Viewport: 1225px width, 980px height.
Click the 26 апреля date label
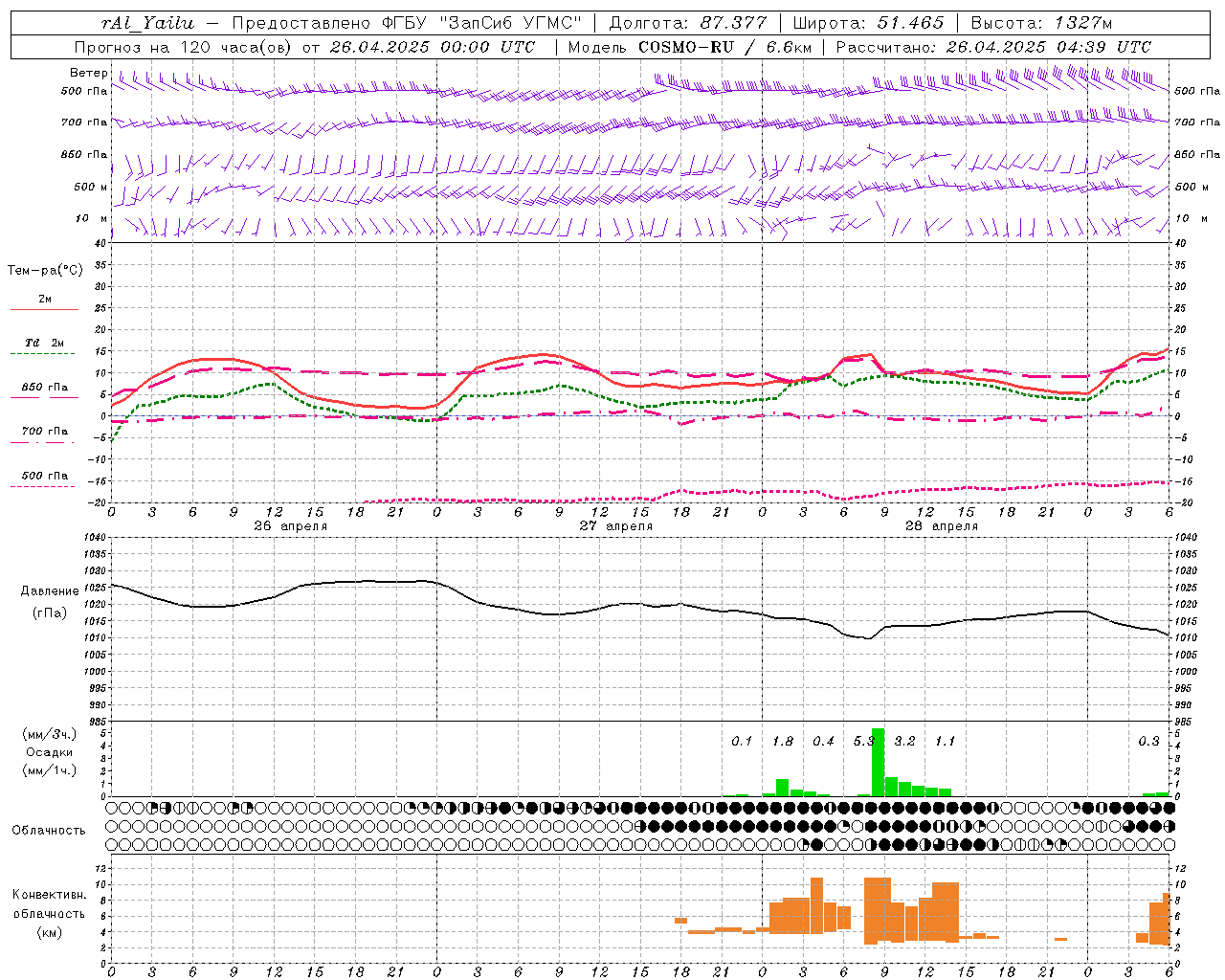291,526
